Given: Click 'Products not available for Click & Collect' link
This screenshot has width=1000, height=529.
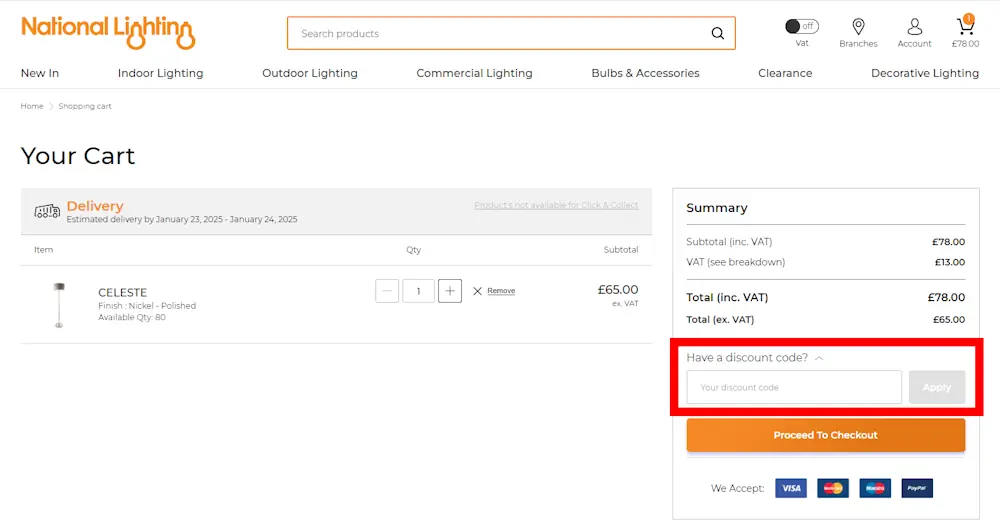Looking at the screenshot, I should pyautogui.click(x=556, y=205).
